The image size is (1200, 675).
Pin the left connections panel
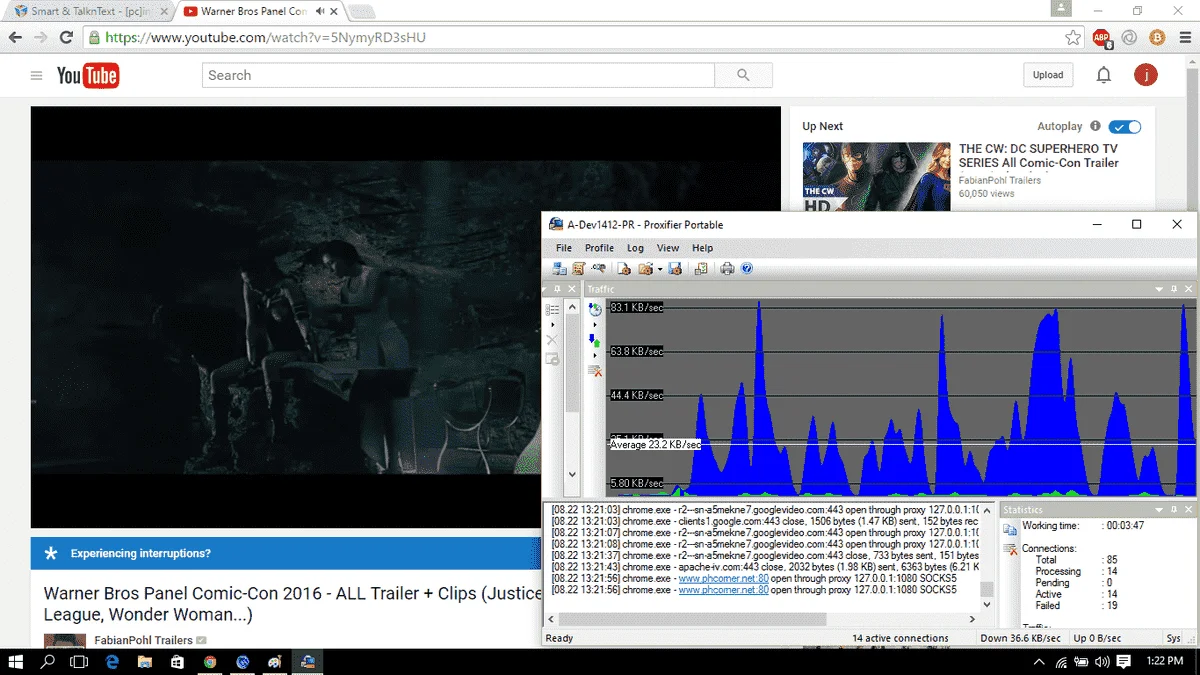(x=557, y=289)
